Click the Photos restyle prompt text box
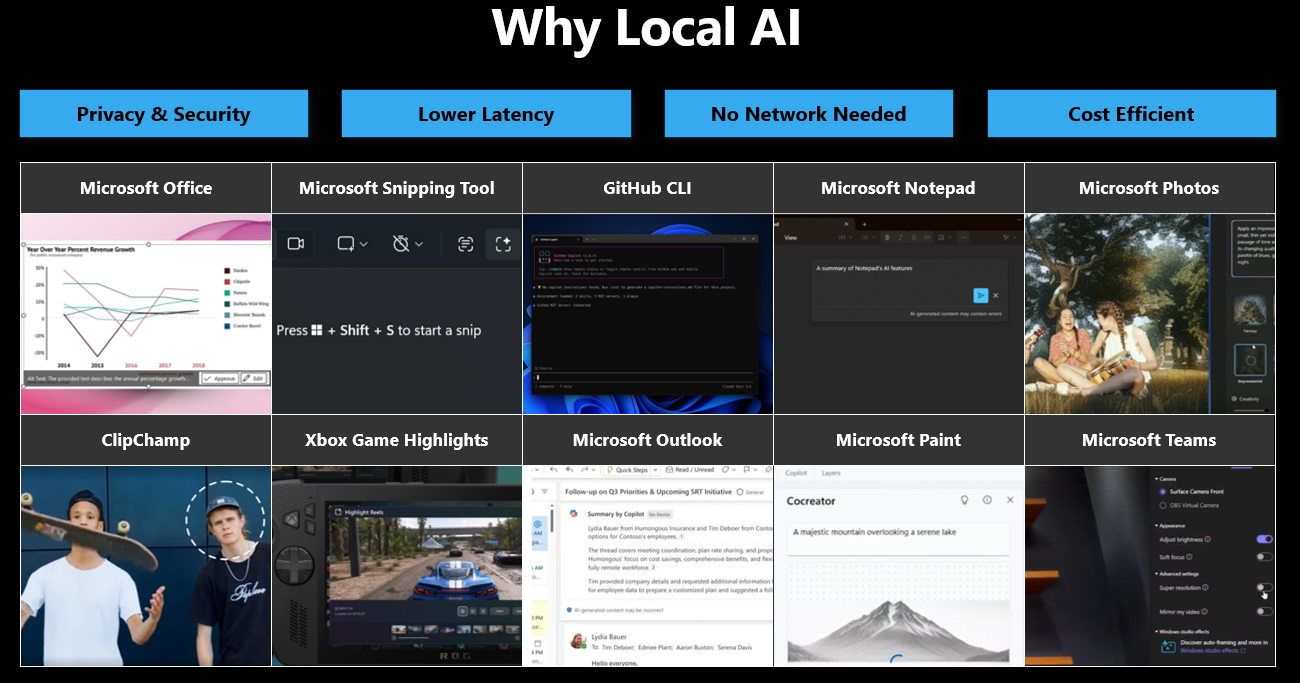The width and height of the screenshot is (1300, 683). [1252, 250]
